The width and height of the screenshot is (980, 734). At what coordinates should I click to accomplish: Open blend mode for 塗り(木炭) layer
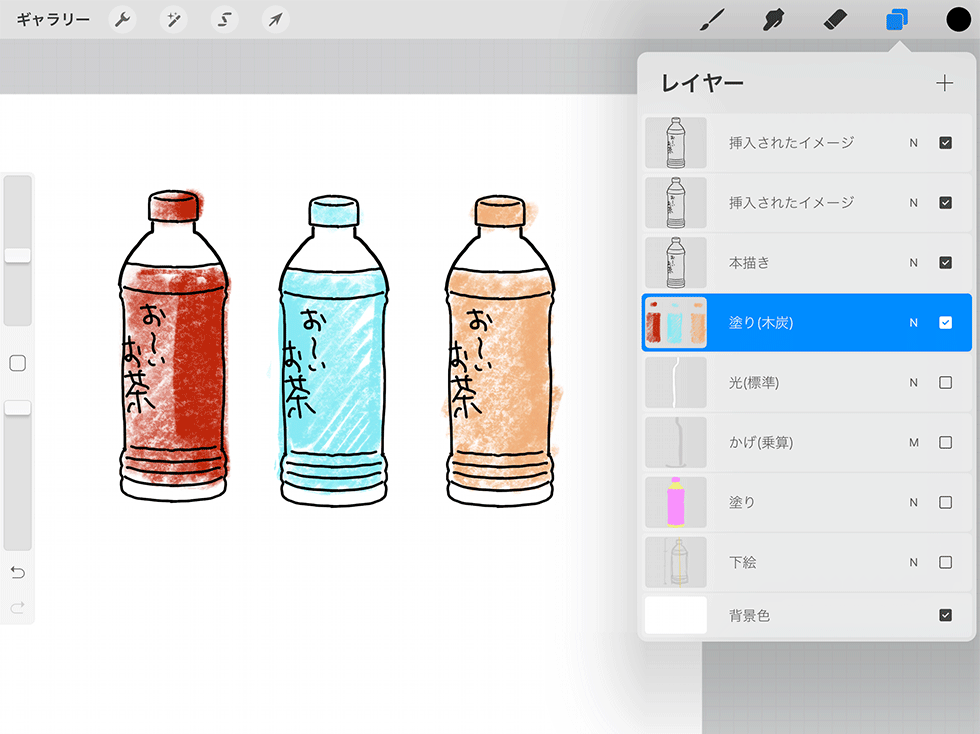[912, 322]
